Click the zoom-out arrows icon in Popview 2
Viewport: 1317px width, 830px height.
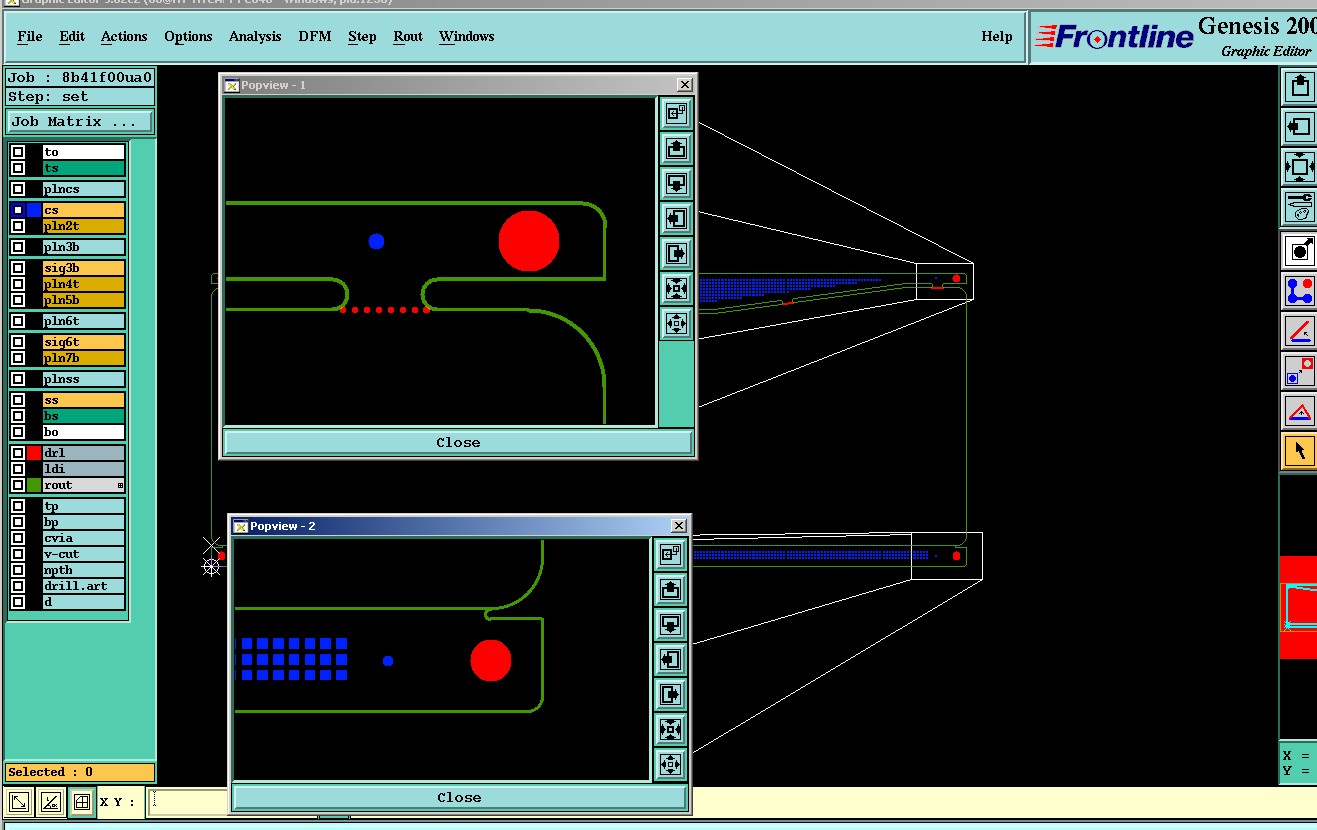[670, 764]
